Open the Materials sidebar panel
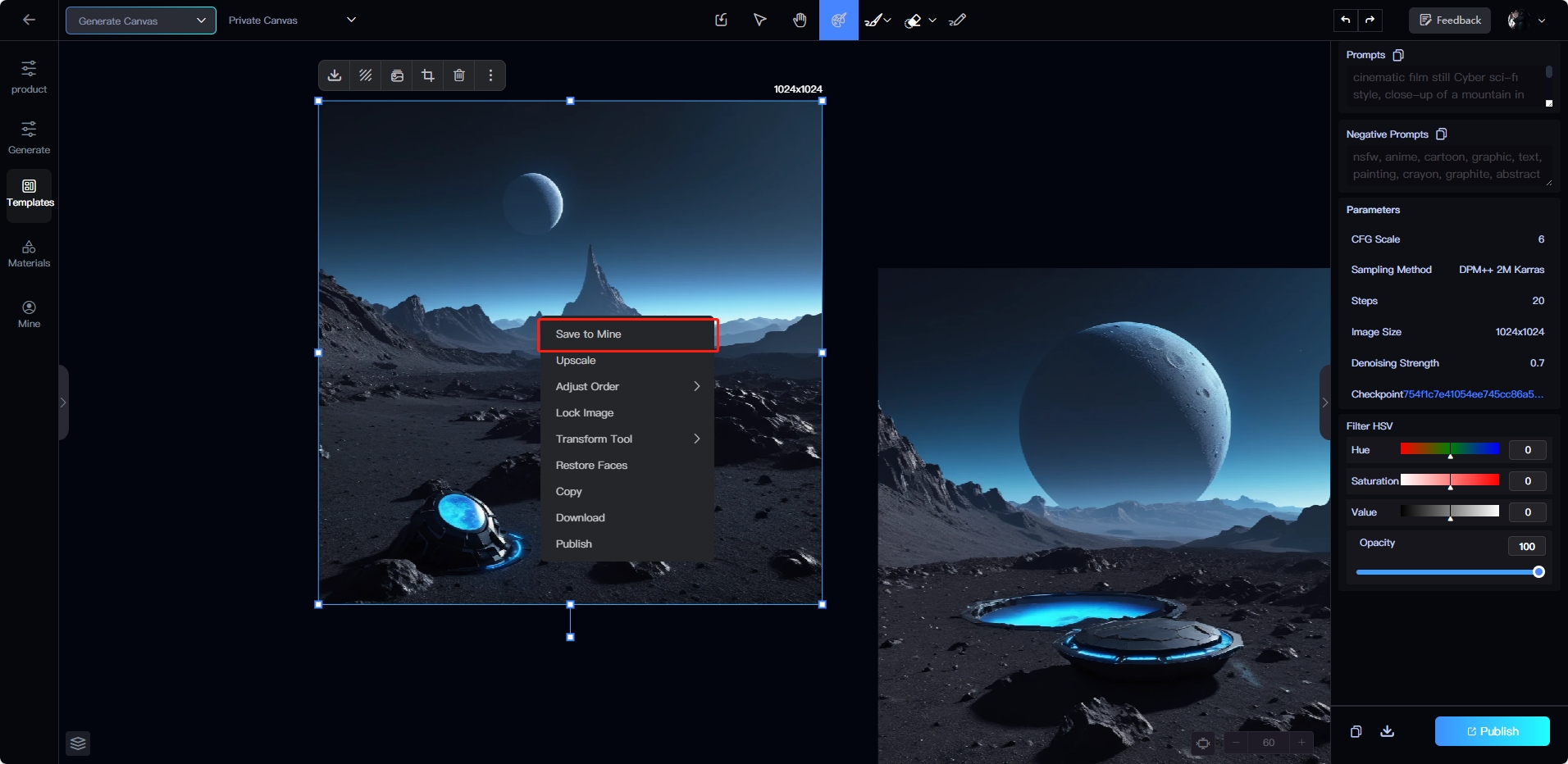Viewport: 1568px width, 764px height. (30, 254)
